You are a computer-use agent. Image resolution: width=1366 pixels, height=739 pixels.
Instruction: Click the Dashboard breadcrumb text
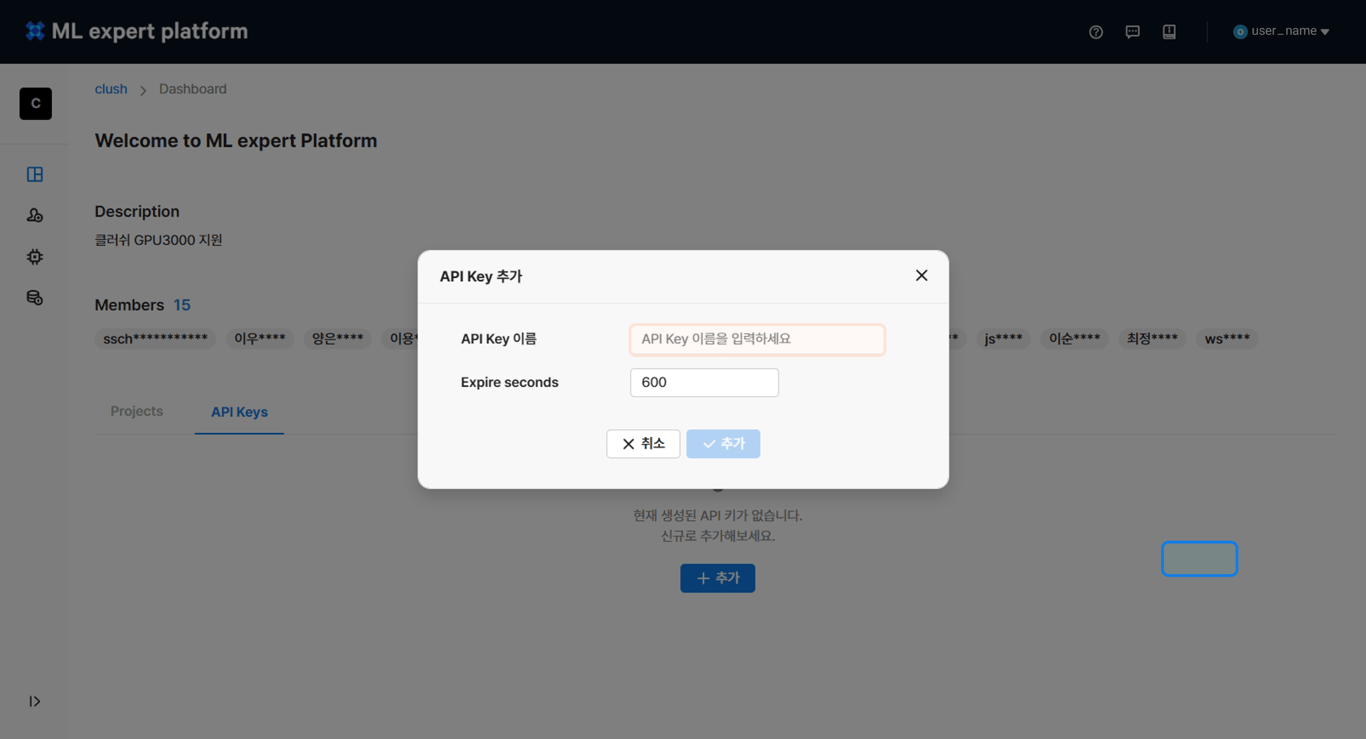(193, 89)
